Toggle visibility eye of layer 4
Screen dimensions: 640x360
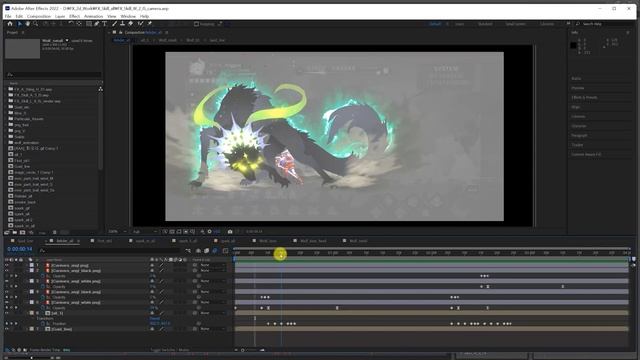[7, 292]
